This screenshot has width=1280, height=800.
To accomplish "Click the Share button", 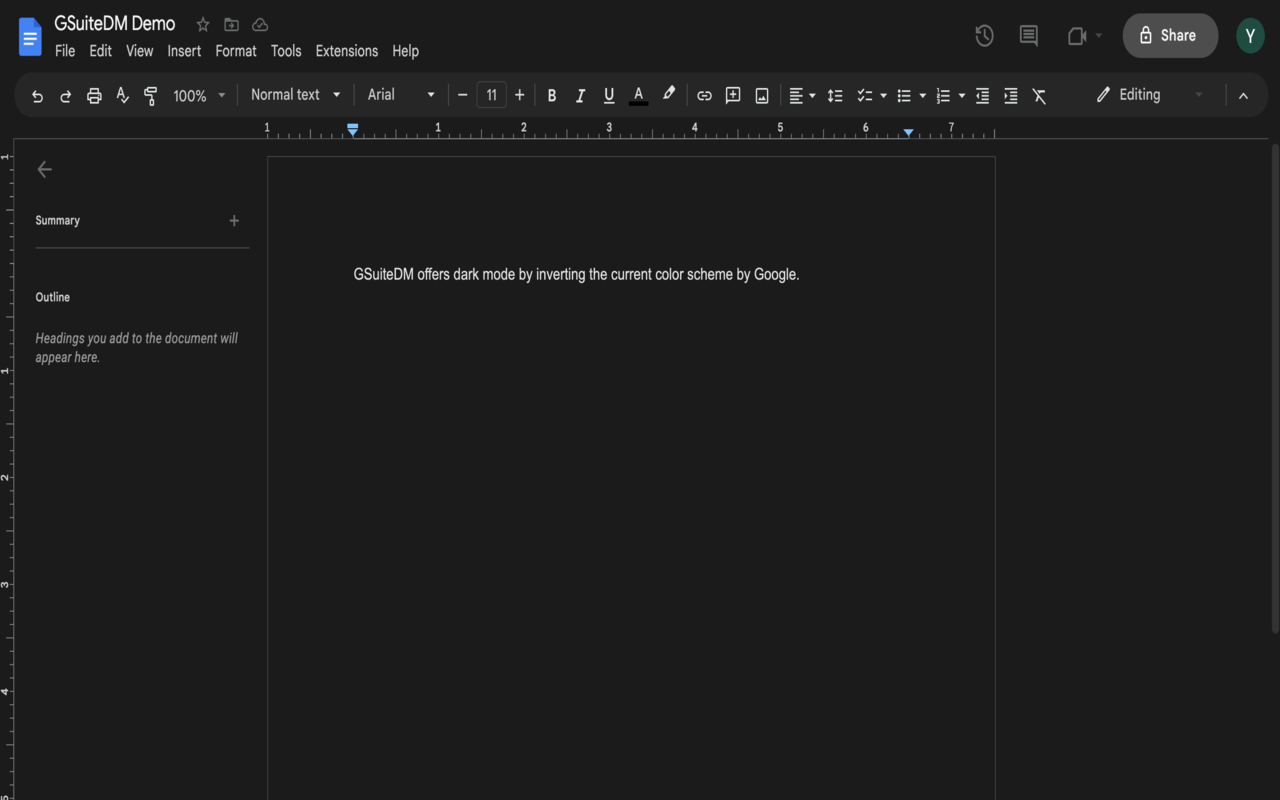I will pos(1170,35).
